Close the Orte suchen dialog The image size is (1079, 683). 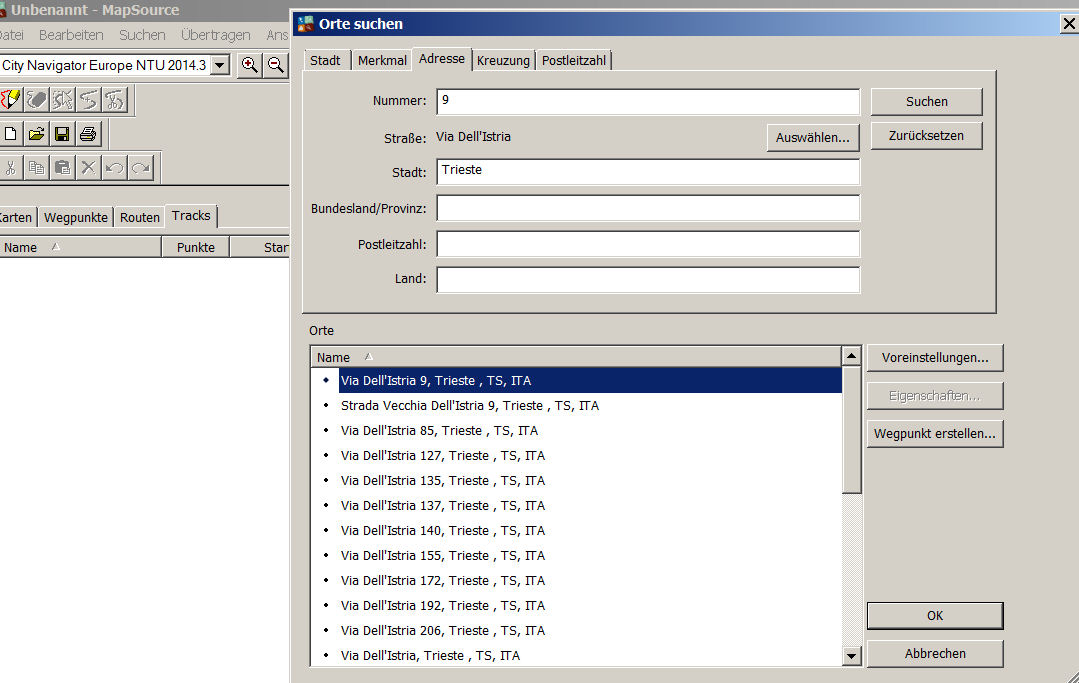tap(1069, 24)
